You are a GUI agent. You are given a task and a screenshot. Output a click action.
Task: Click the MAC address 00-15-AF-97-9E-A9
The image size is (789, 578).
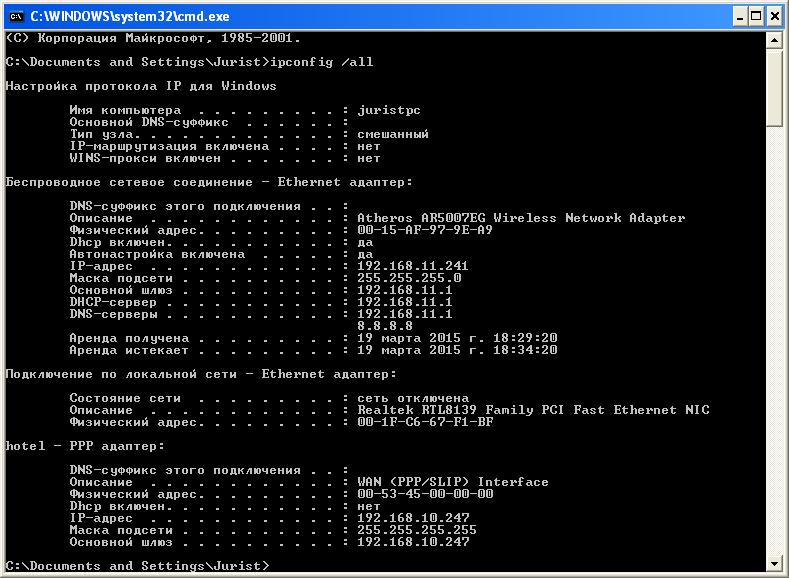coord(424,230)
